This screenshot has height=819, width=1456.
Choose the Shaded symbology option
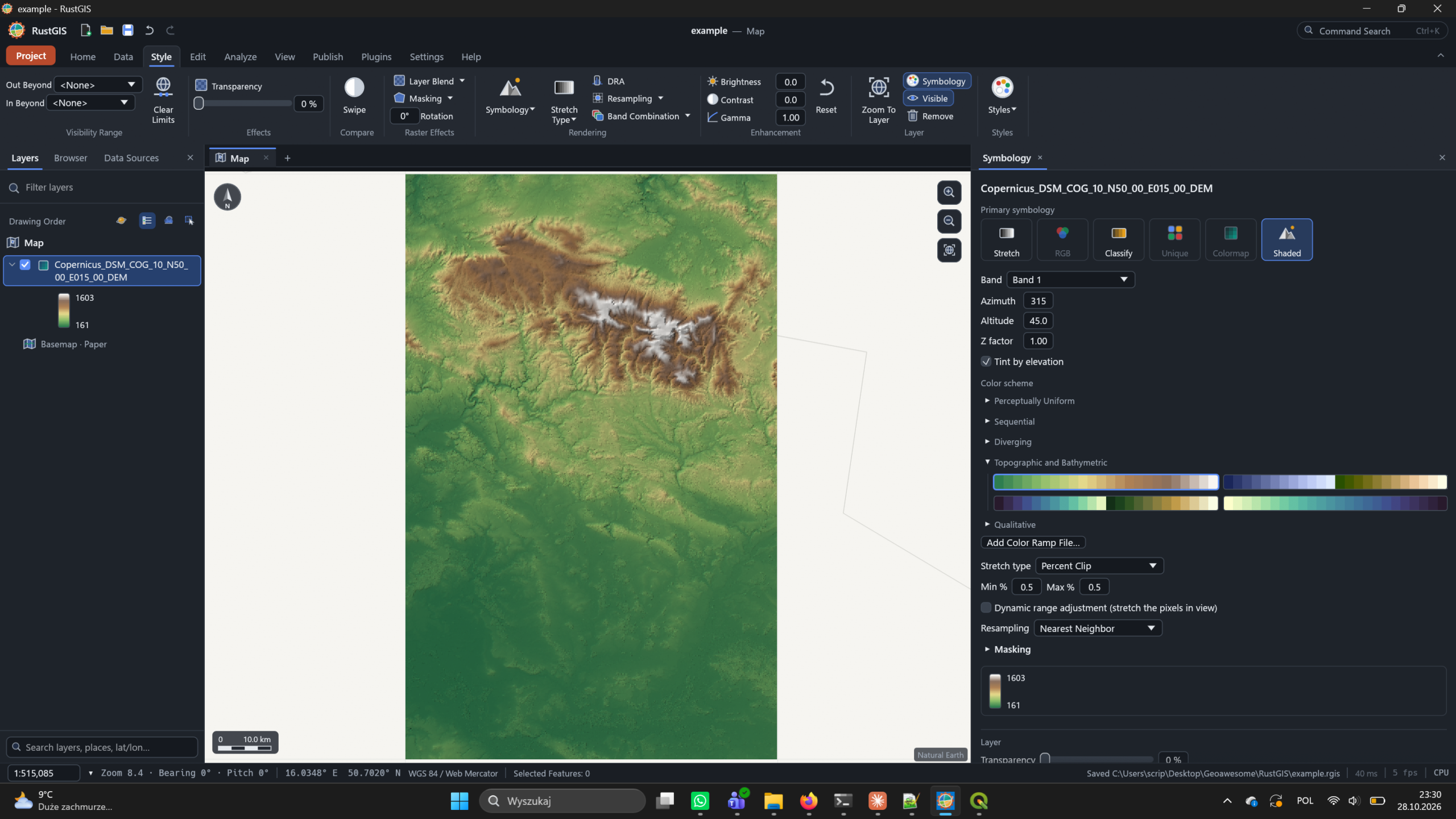(1287, 240)
